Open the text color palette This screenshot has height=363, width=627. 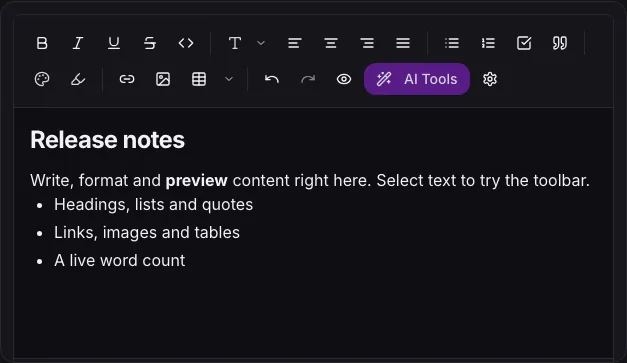coord(42,79)
